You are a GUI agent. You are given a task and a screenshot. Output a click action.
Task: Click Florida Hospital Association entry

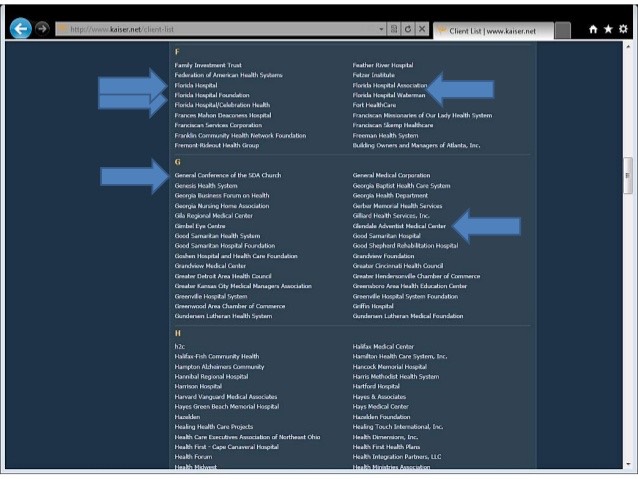[390, 85]
